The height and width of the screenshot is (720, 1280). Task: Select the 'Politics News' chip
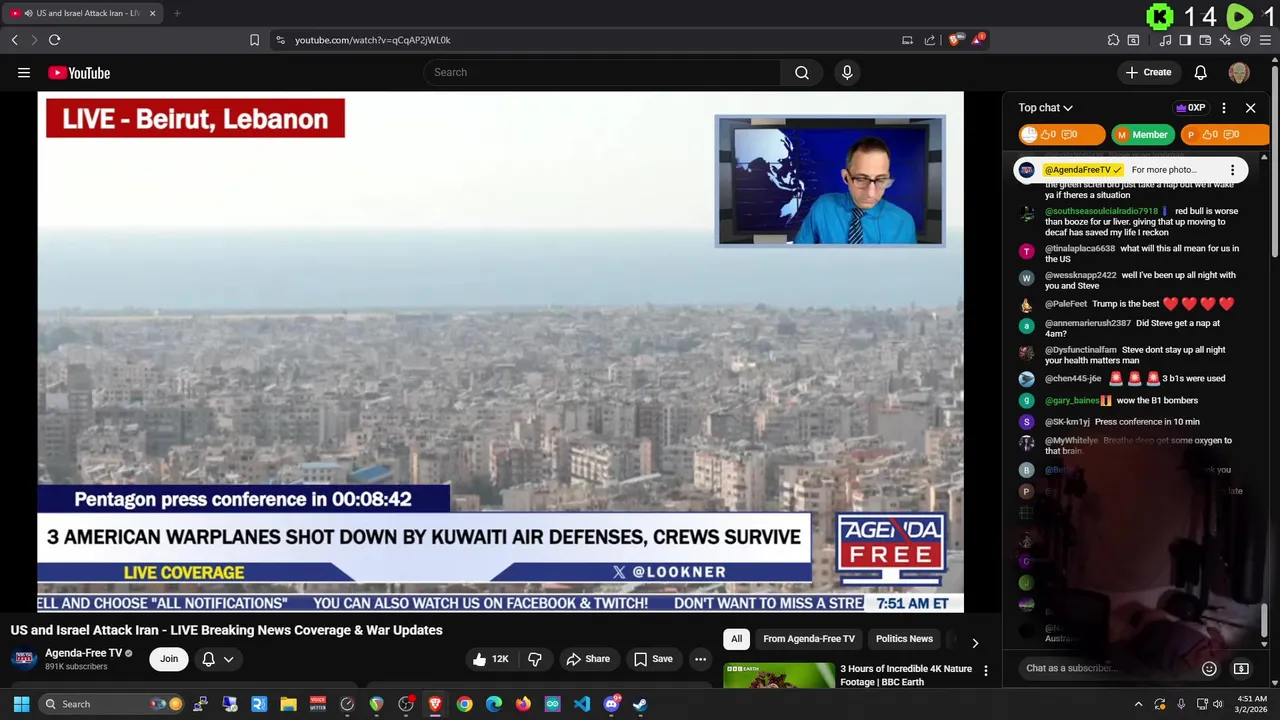[x=904, y=639]
